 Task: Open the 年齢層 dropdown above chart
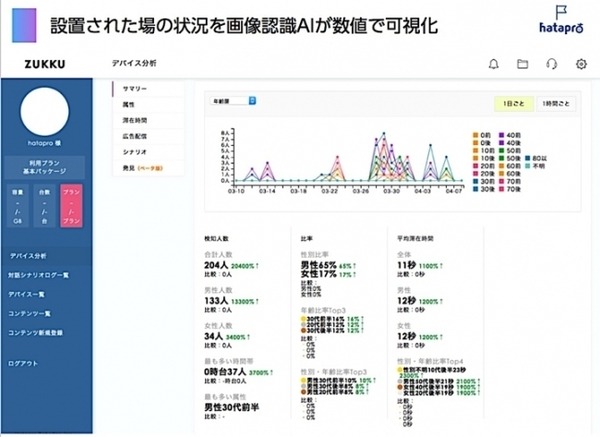point(233,101)
